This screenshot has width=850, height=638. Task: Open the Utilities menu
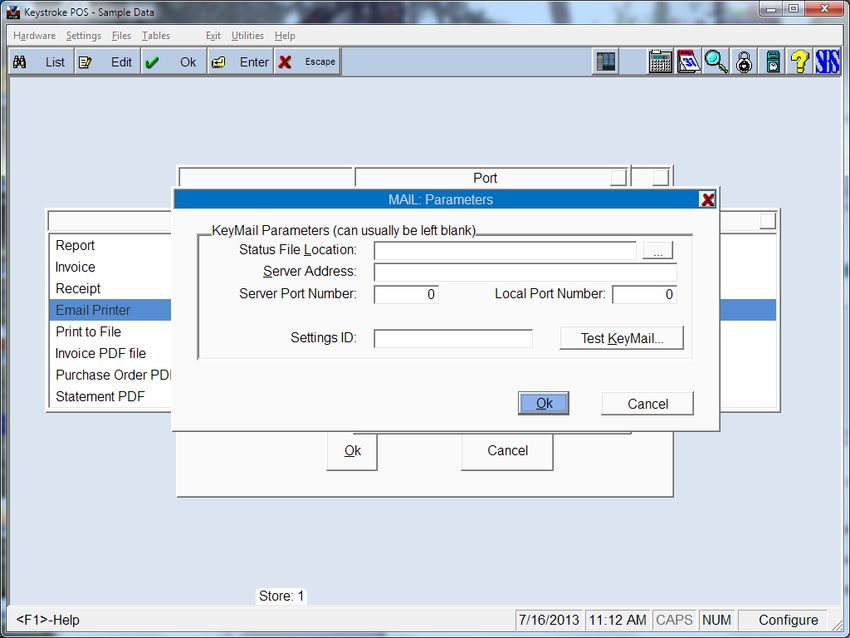point(248,36)
